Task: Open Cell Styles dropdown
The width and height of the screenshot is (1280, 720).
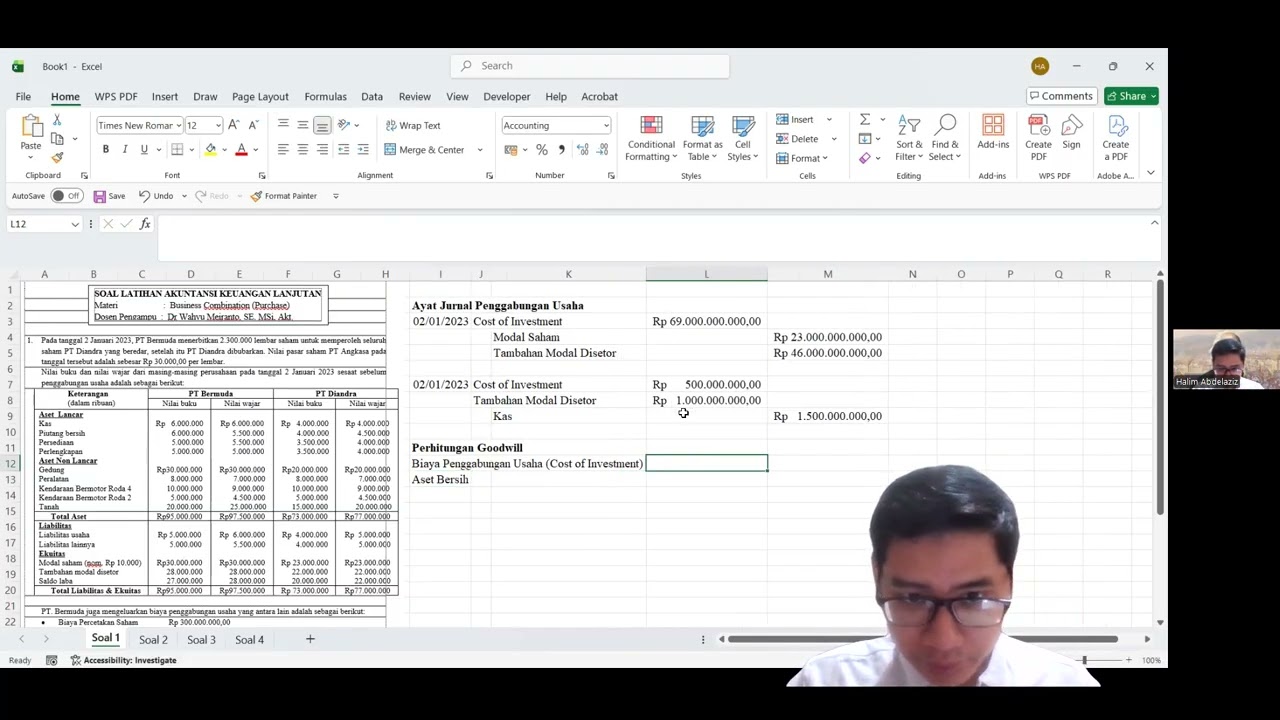Action: [x=742, y=138]
